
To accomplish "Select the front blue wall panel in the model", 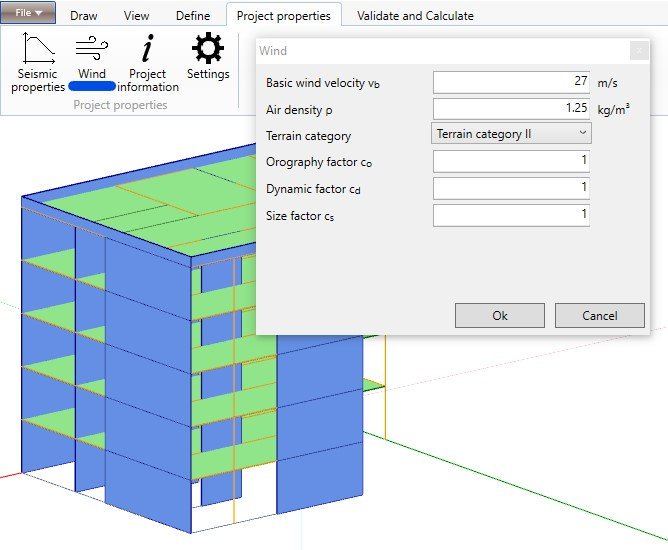I will tap(147, 383).
